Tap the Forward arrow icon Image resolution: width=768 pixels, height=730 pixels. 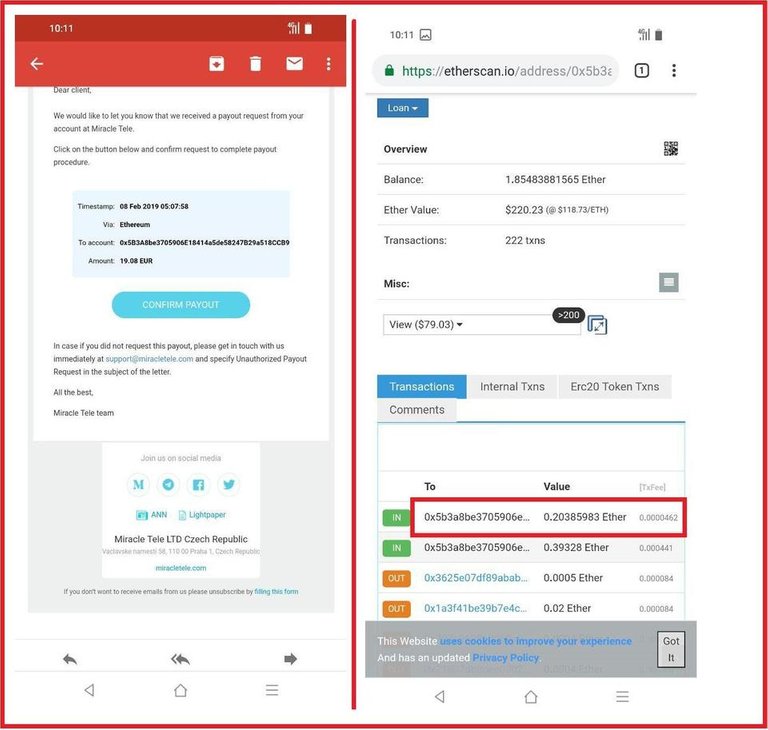(290, 659)
